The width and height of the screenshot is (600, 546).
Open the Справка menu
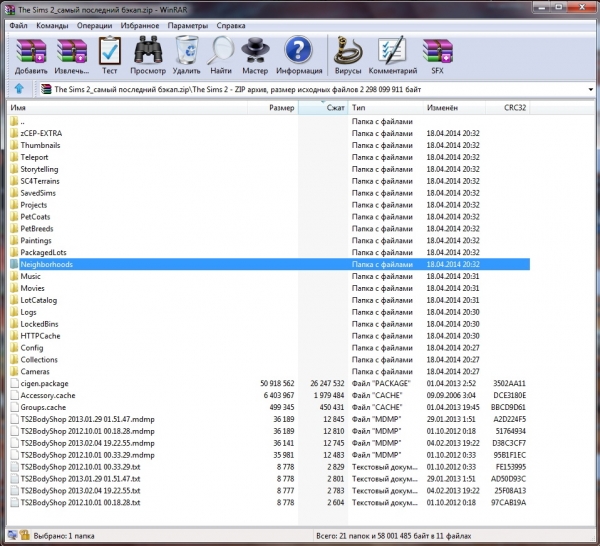pyautogui.click(x=231, y=26)
